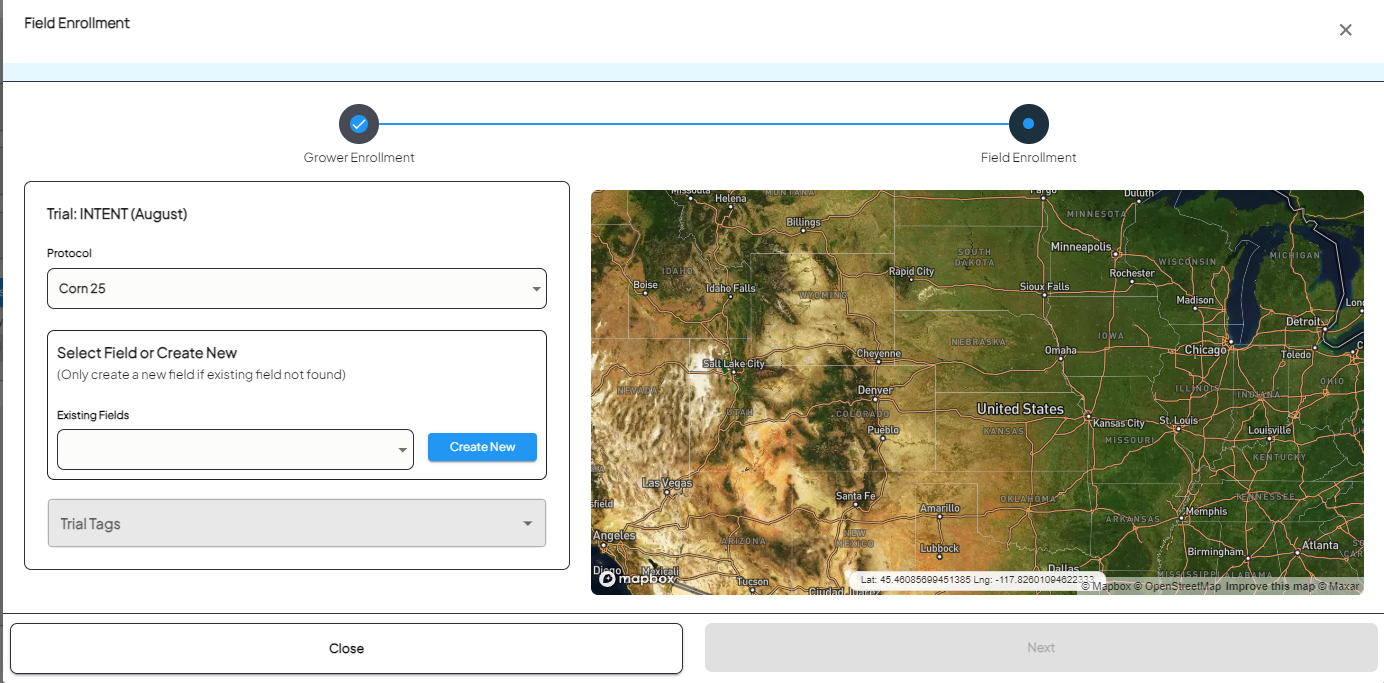Click the 'Field Enrollment' step label under the stepper
1384x683 pixels.
point(1029,158)
